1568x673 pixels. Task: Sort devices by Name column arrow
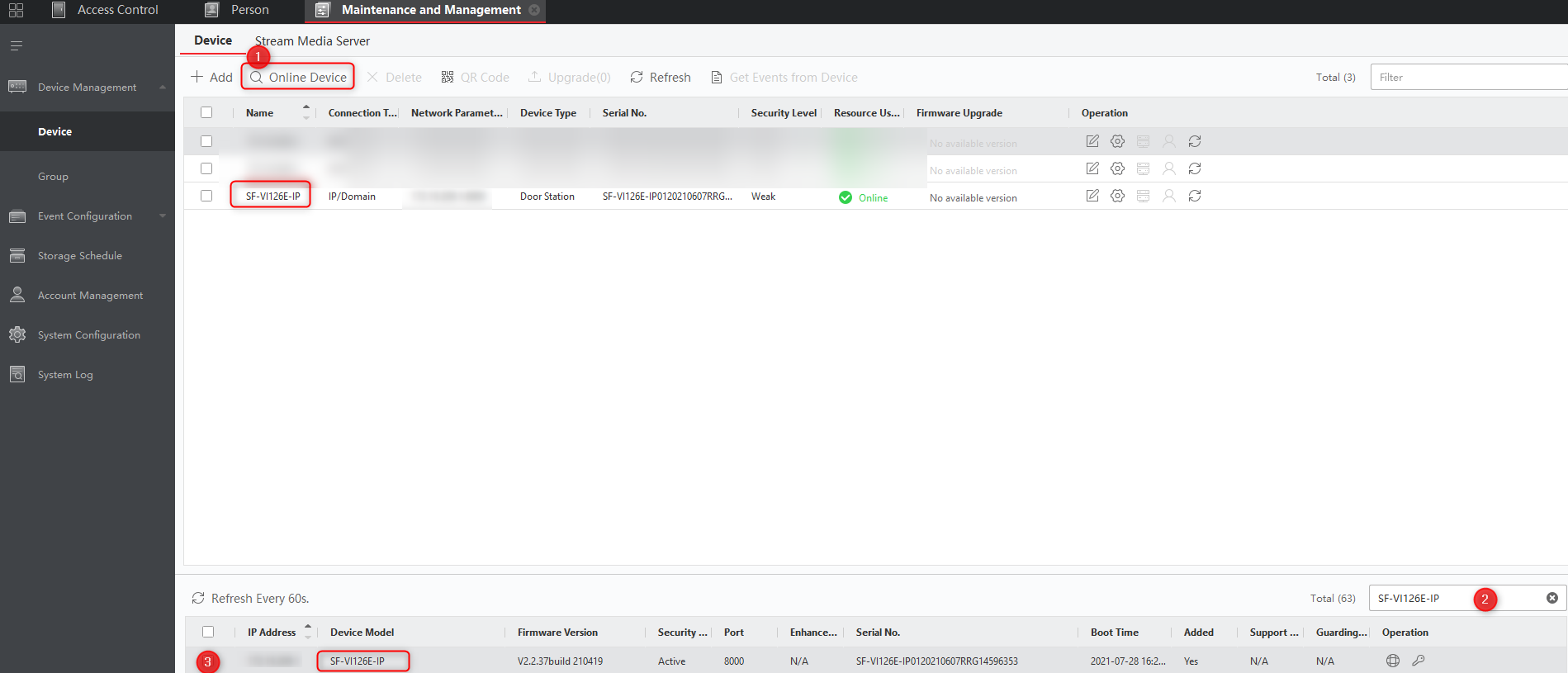click(x=306, y=112)
